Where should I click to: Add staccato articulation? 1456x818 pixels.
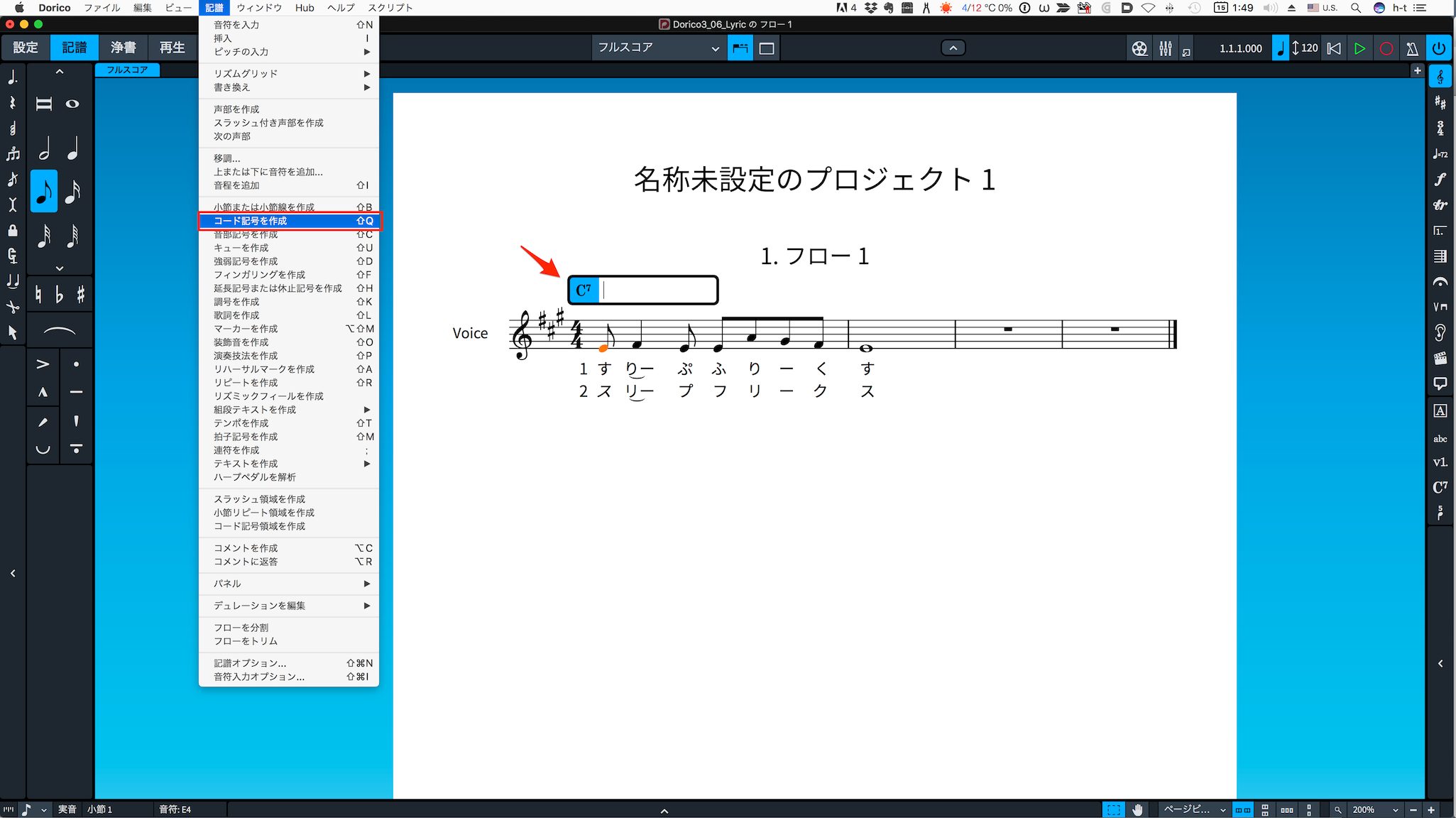pos(76,364)
